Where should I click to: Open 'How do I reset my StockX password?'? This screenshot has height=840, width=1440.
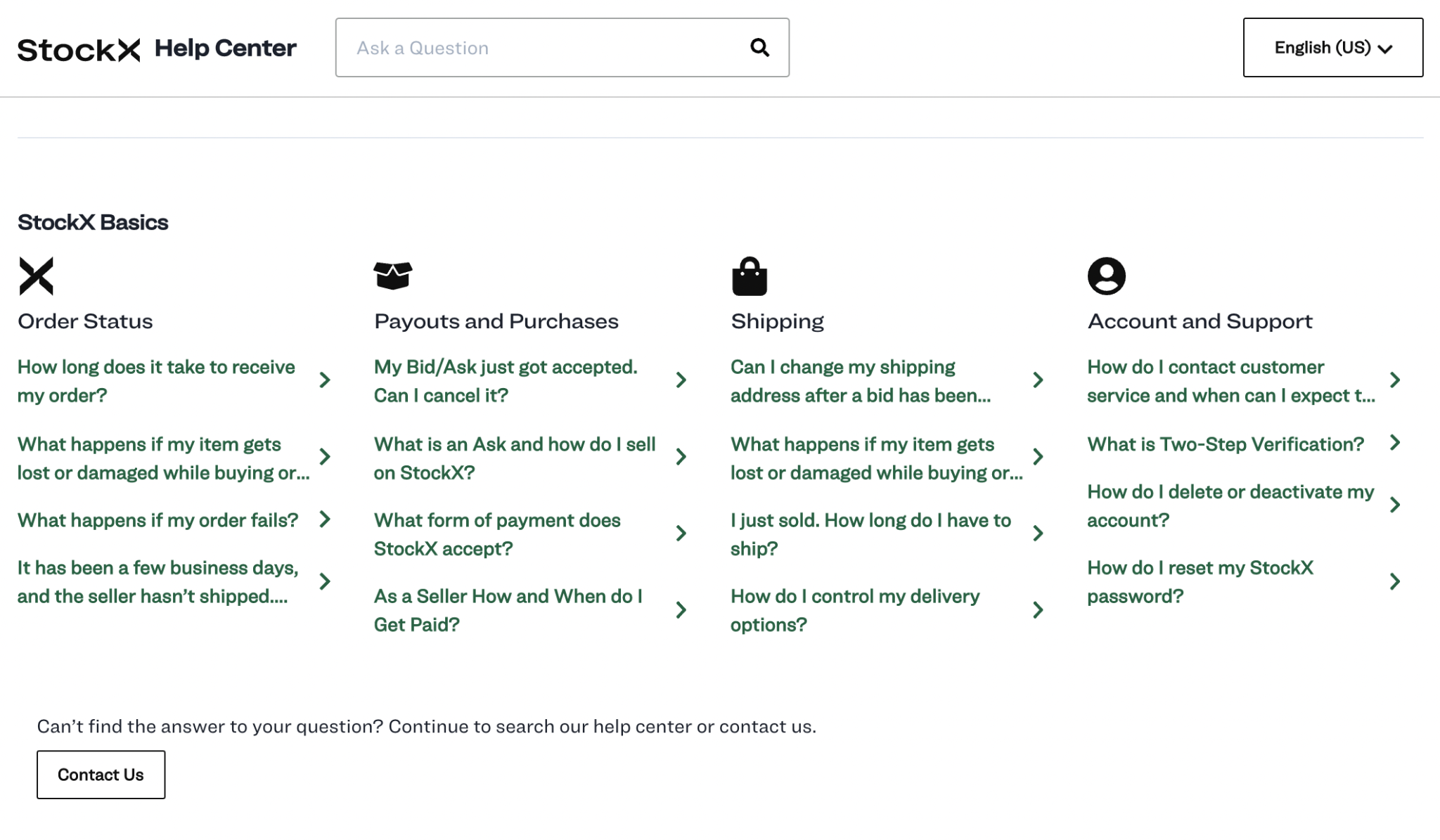[1200, 582]
